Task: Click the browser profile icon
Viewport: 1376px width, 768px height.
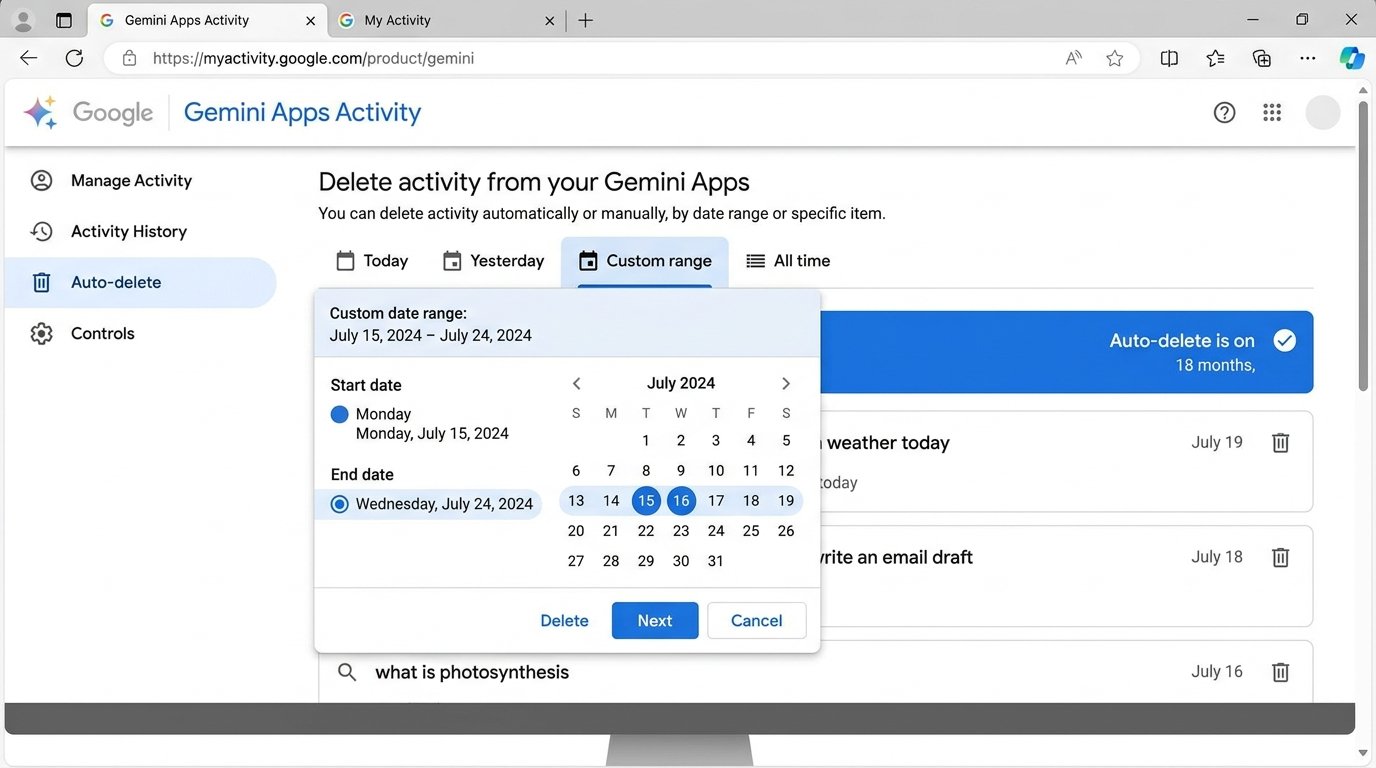Action: (22, 20)
